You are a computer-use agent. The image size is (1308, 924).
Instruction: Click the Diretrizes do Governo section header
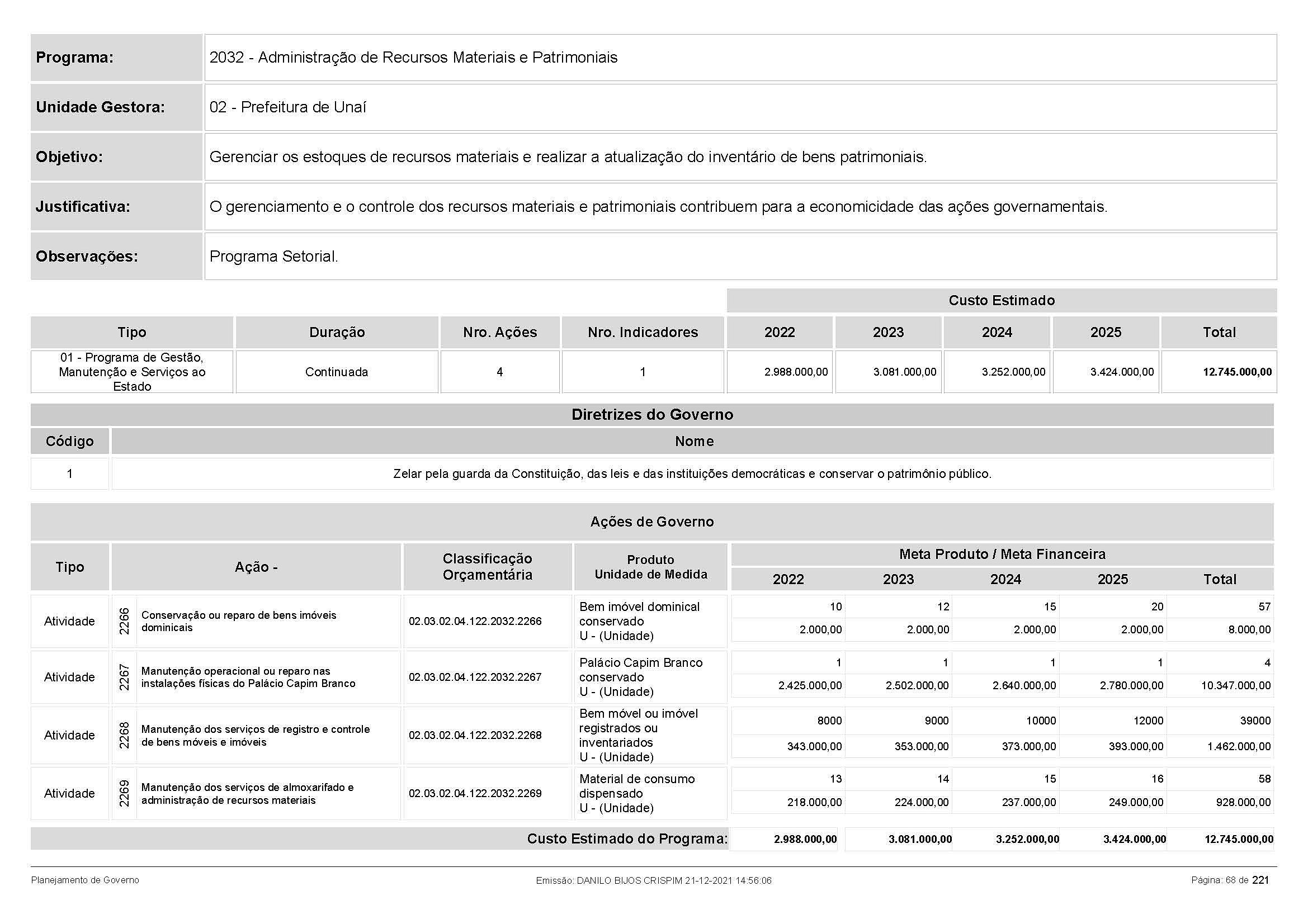(x=652, y=415)
